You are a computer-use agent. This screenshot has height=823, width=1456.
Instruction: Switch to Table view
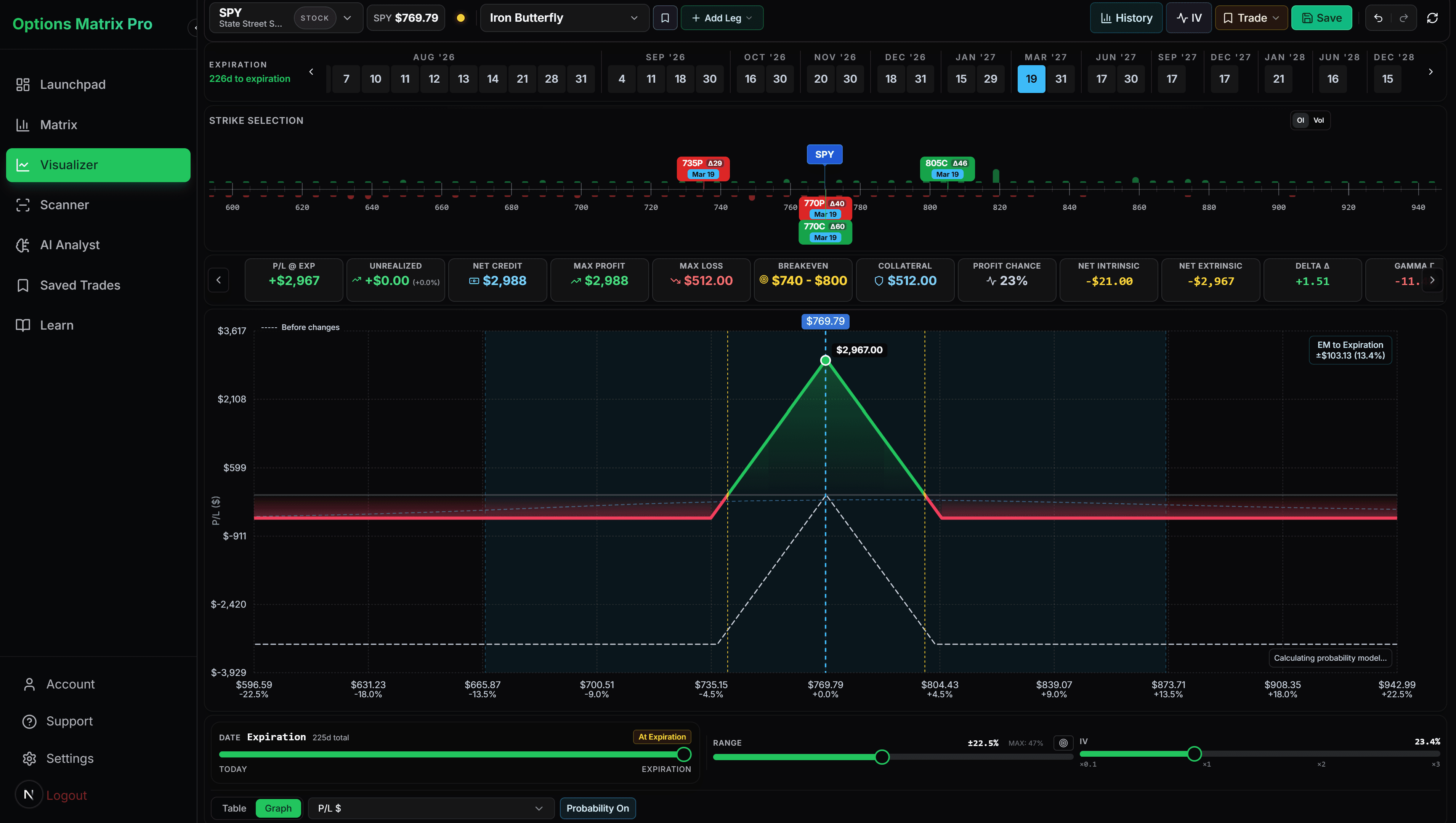234,808
